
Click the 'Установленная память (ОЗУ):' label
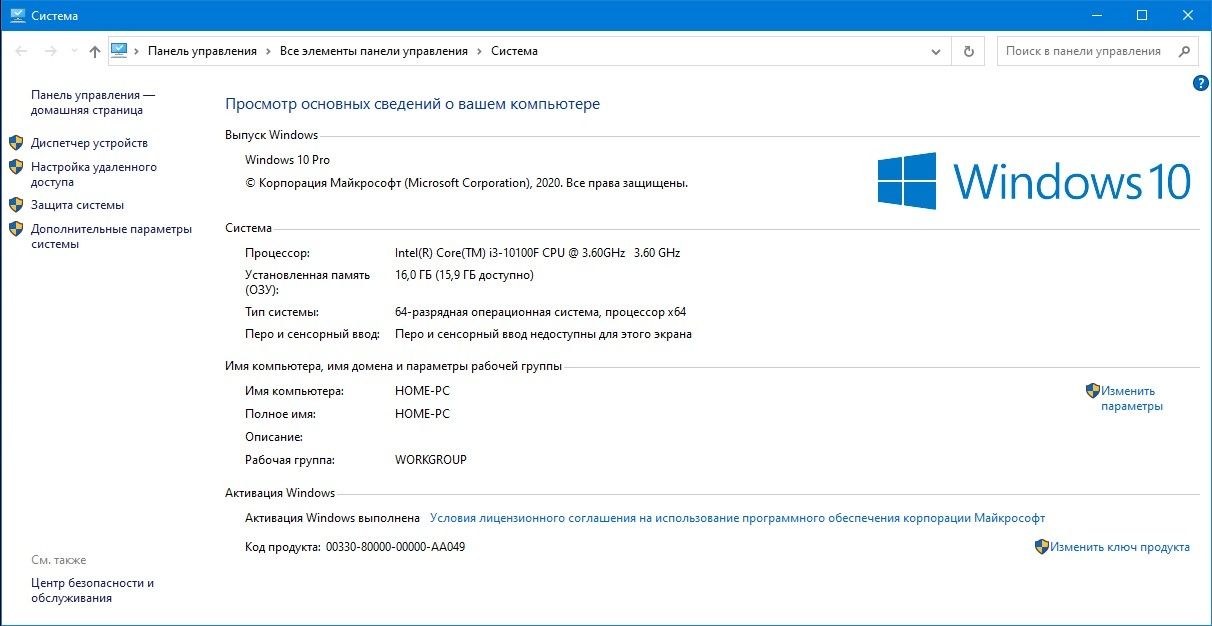[307, 282]
